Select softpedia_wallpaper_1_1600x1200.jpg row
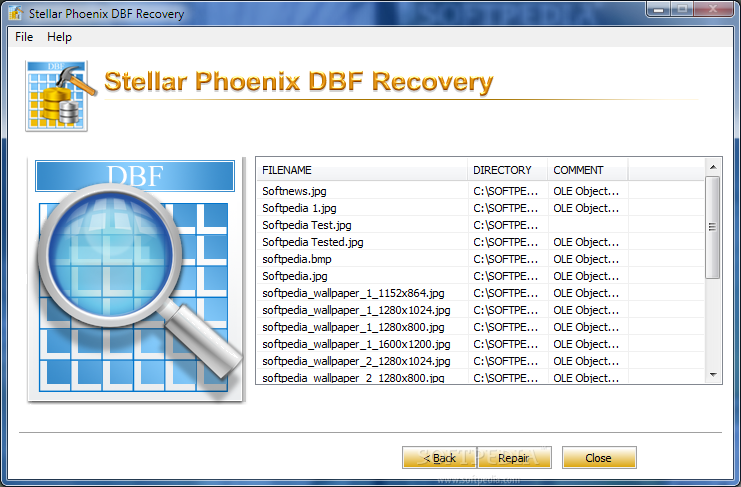Screen dimensions: 741x487 [x=480, y=344]
